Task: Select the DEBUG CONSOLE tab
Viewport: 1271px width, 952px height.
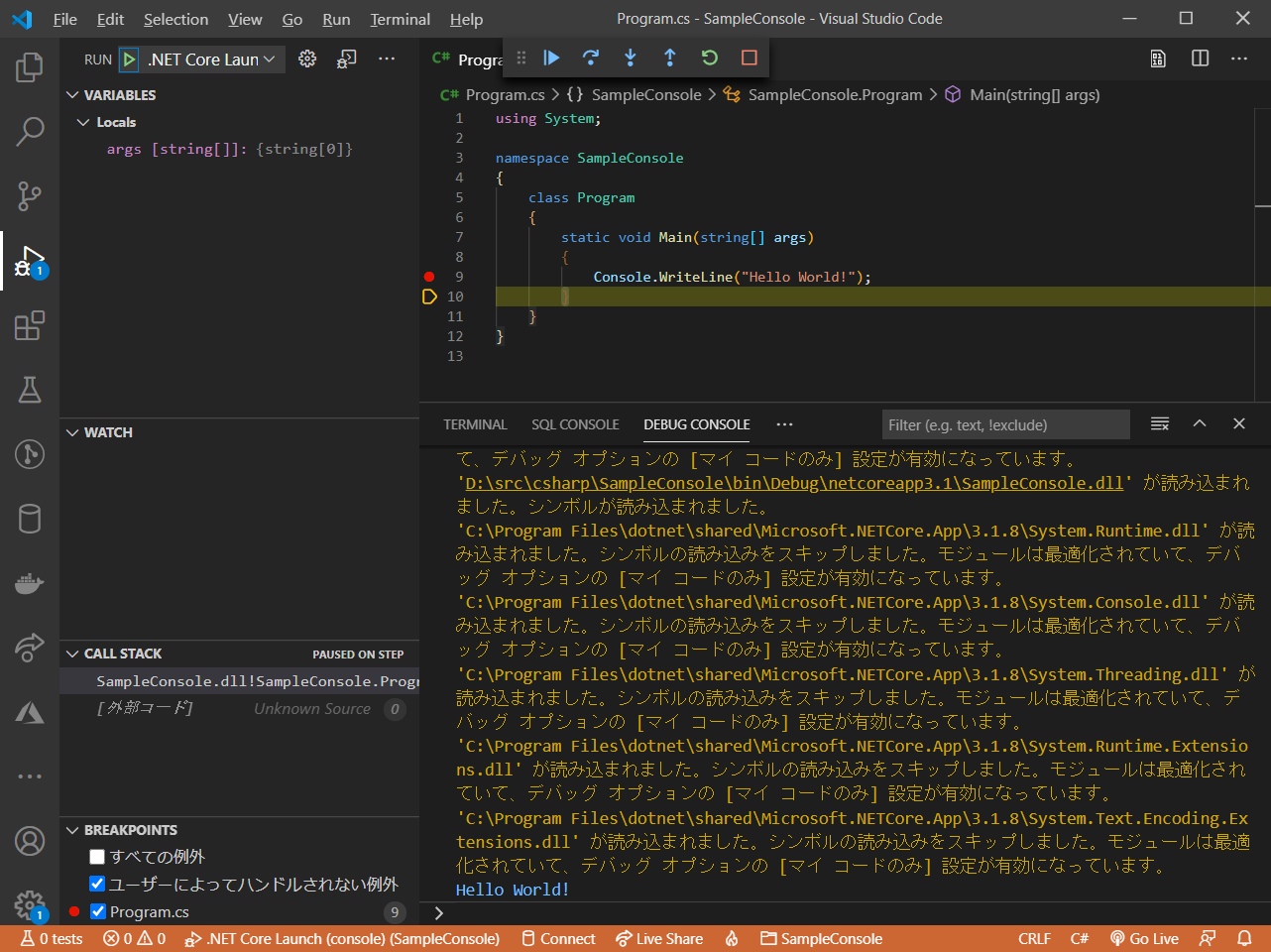Action: 697,424
